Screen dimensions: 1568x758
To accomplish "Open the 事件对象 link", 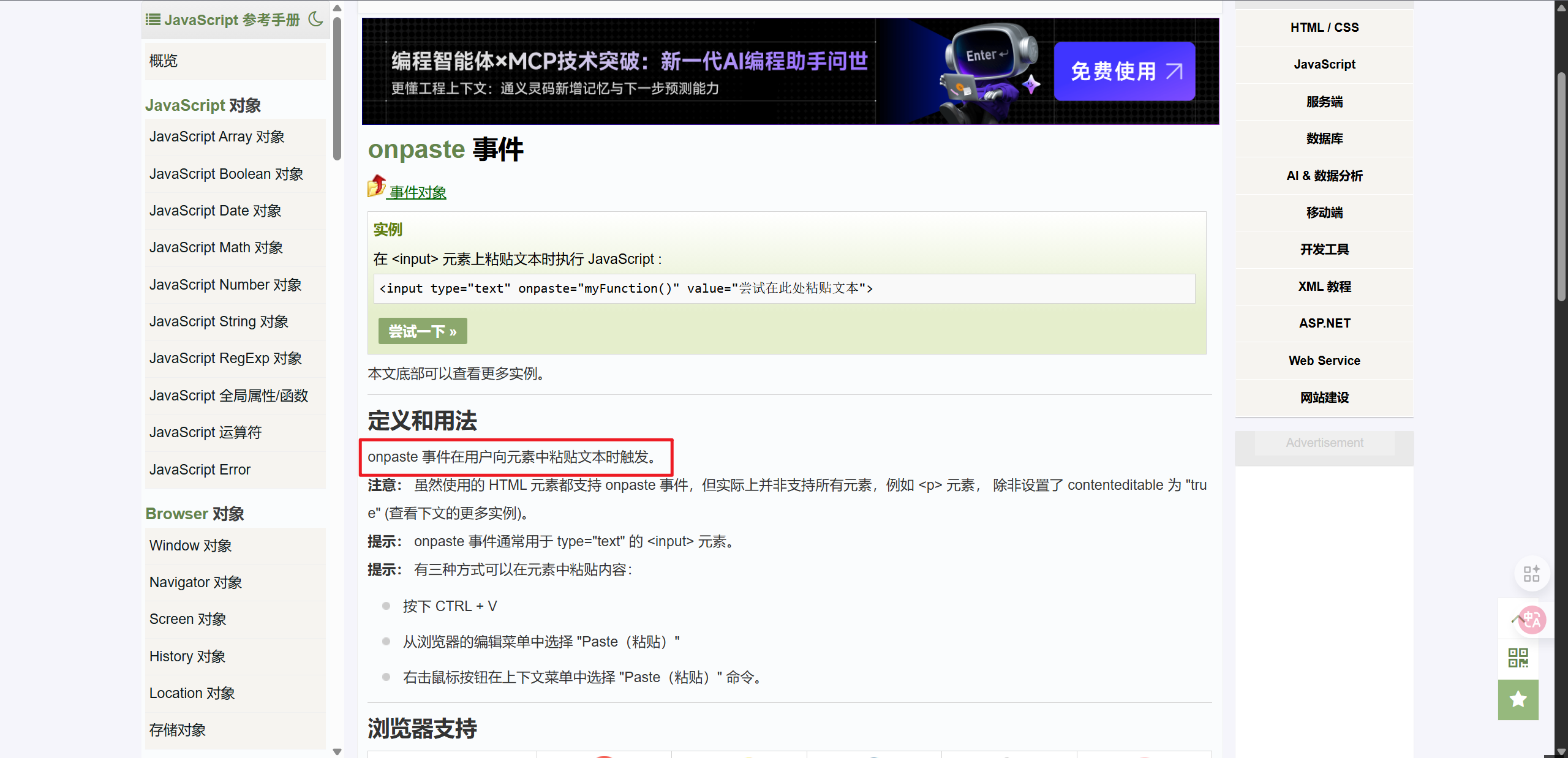I will tap(418, 192).
